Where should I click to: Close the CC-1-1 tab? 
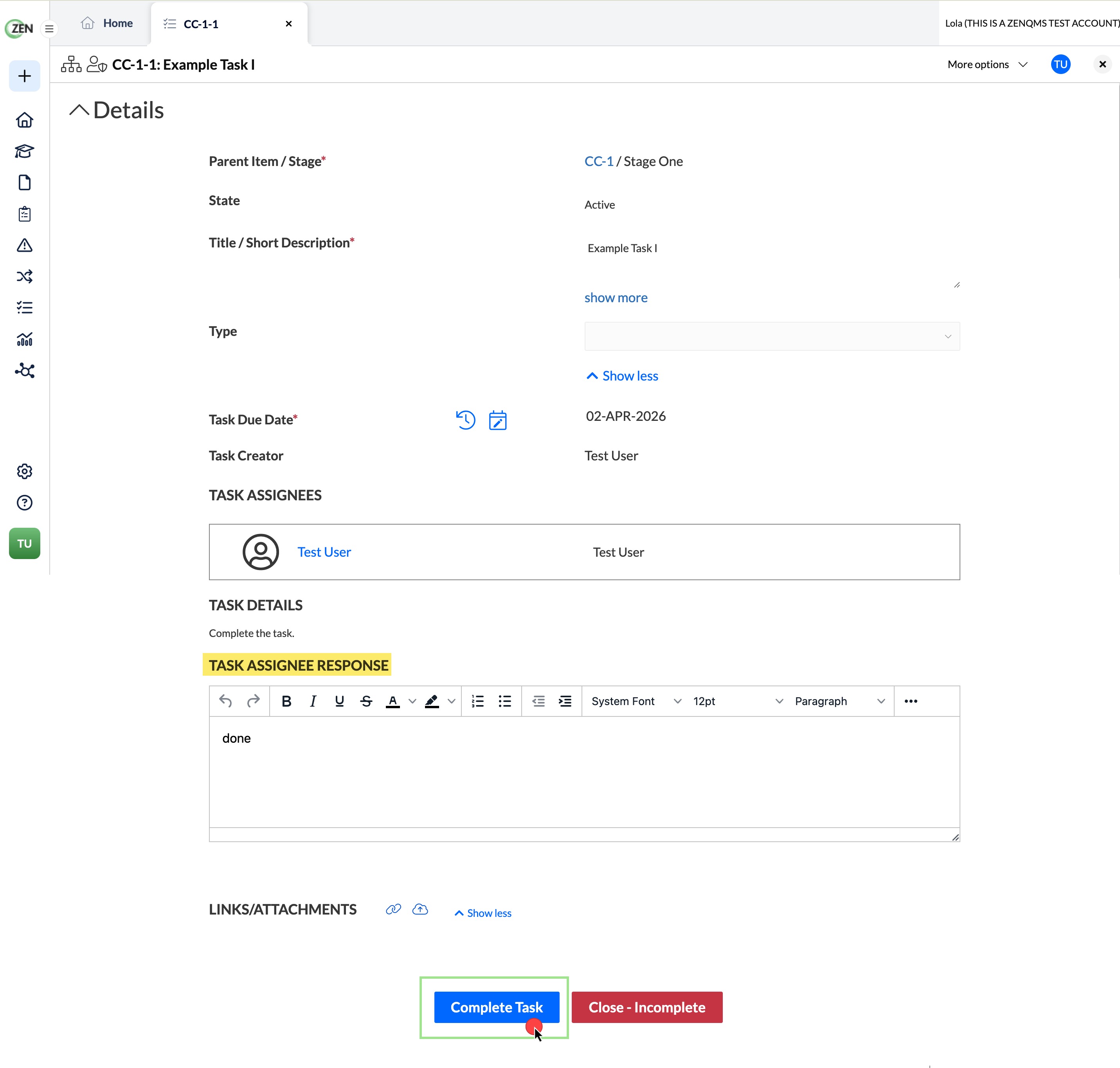pyautogui.click(x=288, y=24)
